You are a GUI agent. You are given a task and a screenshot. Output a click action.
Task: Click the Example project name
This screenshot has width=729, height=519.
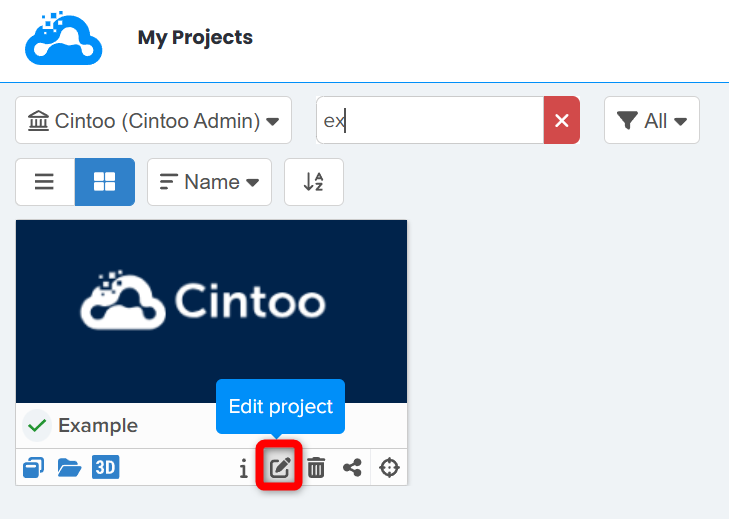pyautogui.click(x=98, y=426)
